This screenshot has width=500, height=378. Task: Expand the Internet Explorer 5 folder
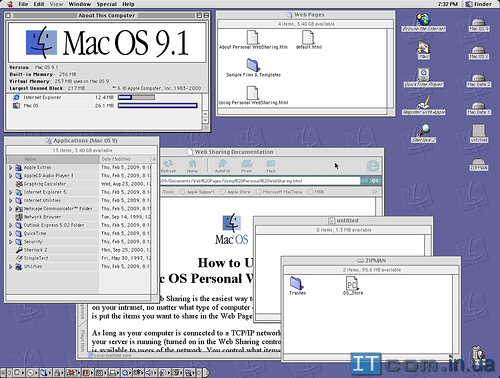point(11,192)
